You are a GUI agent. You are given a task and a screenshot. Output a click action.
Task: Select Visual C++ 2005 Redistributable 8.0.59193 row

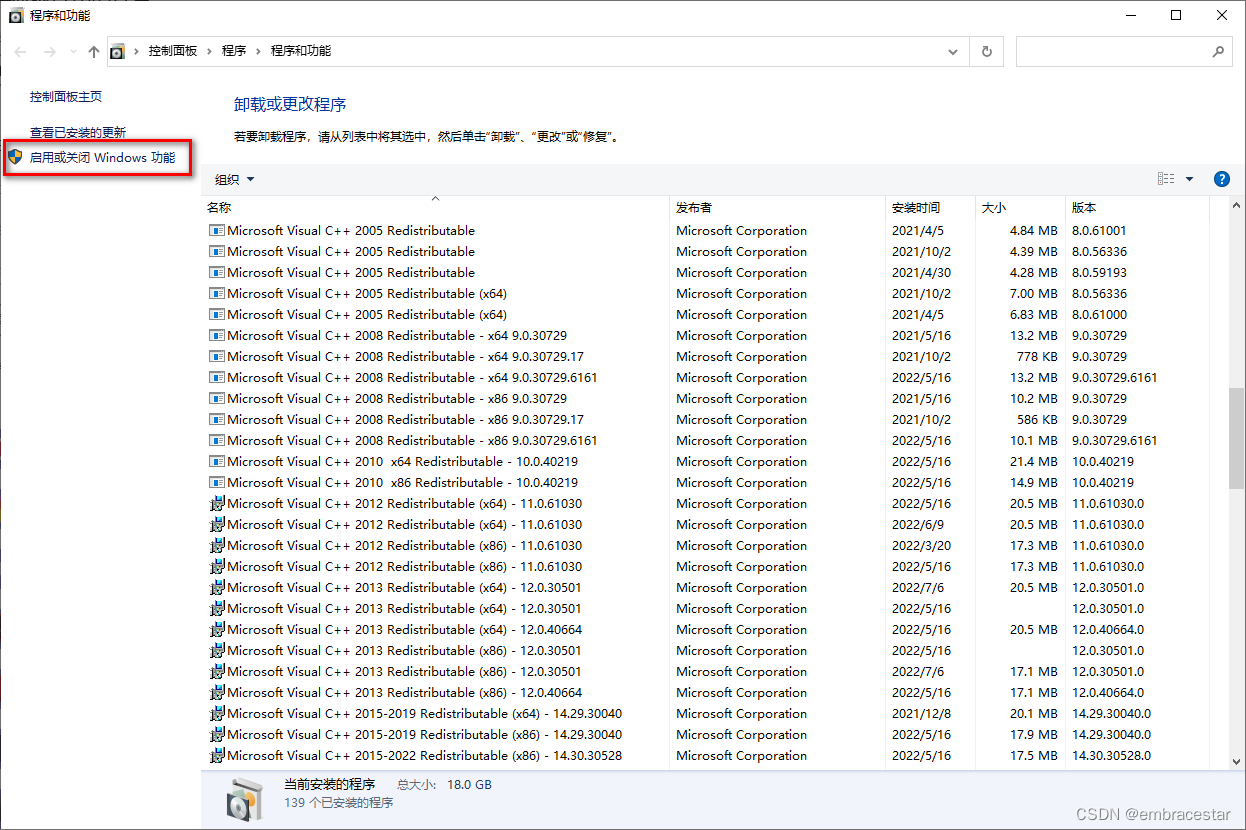coord(705,272)
